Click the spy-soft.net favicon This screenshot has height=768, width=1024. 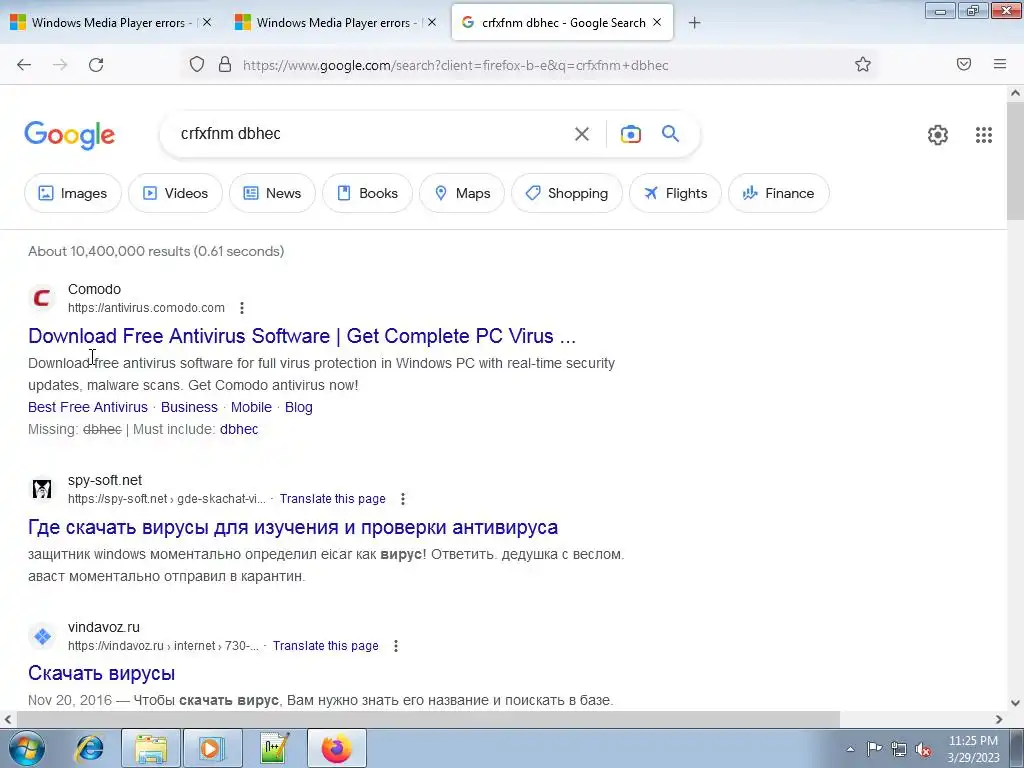[42, 489]
